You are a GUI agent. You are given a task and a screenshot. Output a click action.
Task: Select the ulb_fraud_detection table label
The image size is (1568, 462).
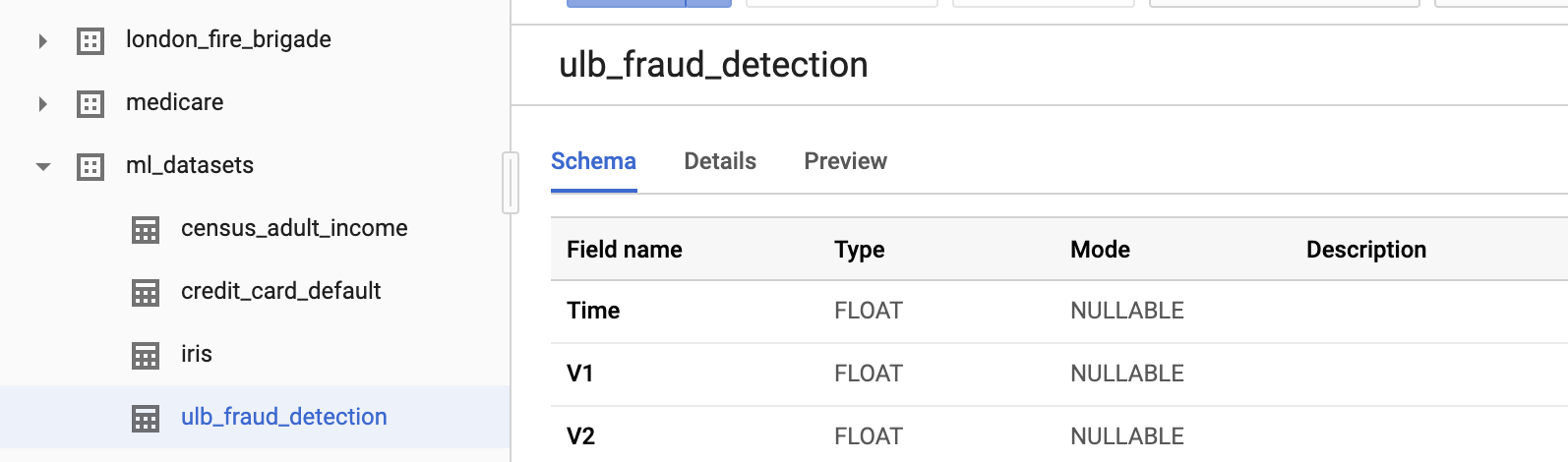pyautogui.click(x=284, y=417)
